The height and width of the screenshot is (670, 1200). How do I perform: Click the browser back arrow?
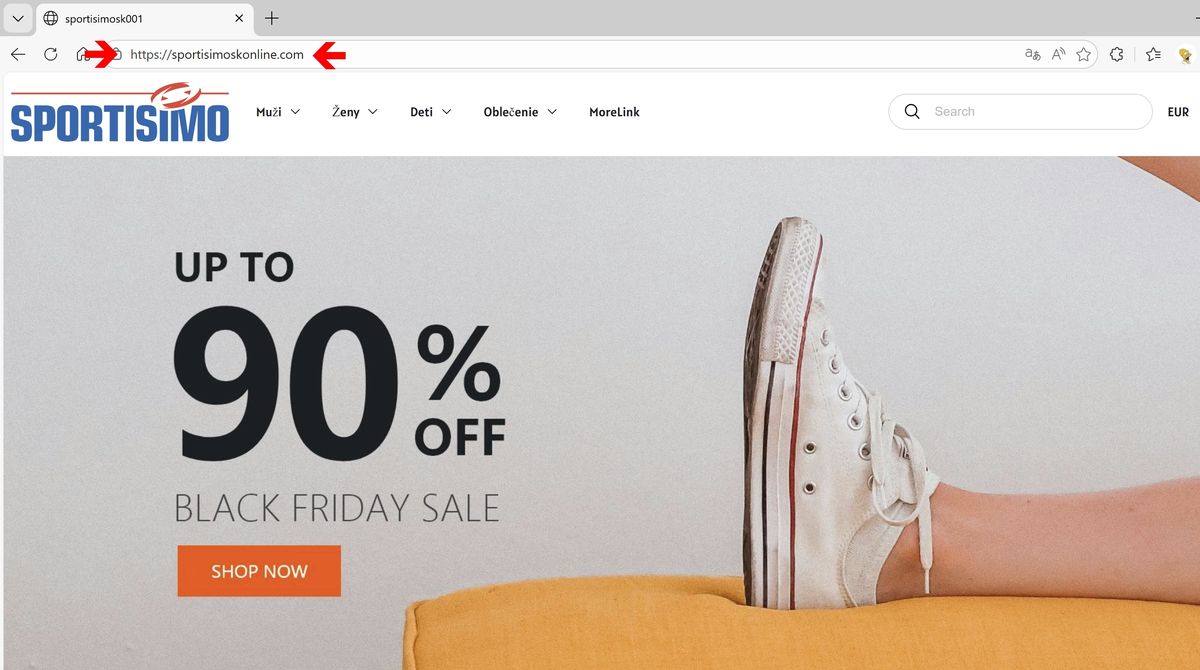point(18,55)
